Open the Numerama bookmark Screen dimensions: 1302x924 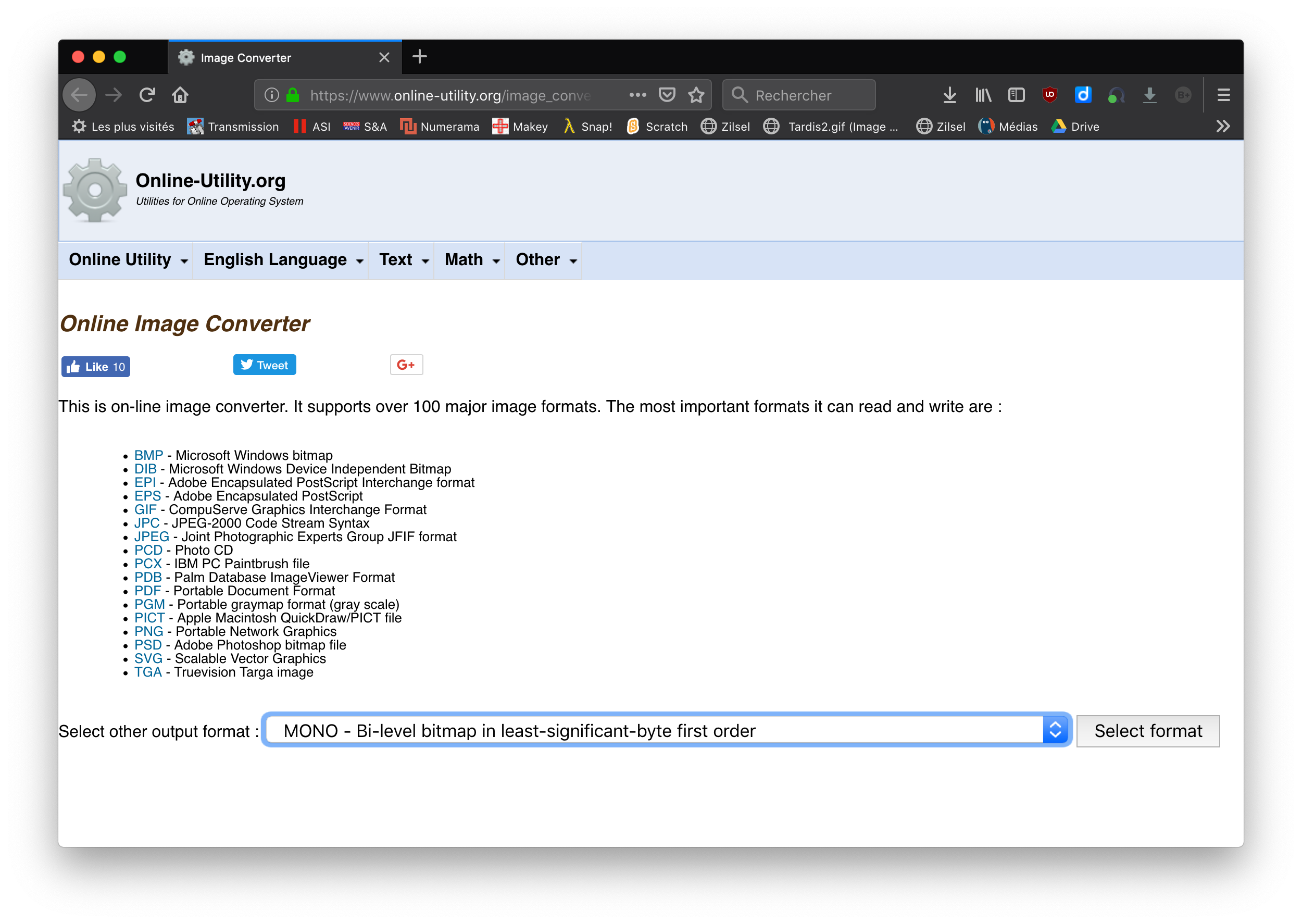pos(440,127)
